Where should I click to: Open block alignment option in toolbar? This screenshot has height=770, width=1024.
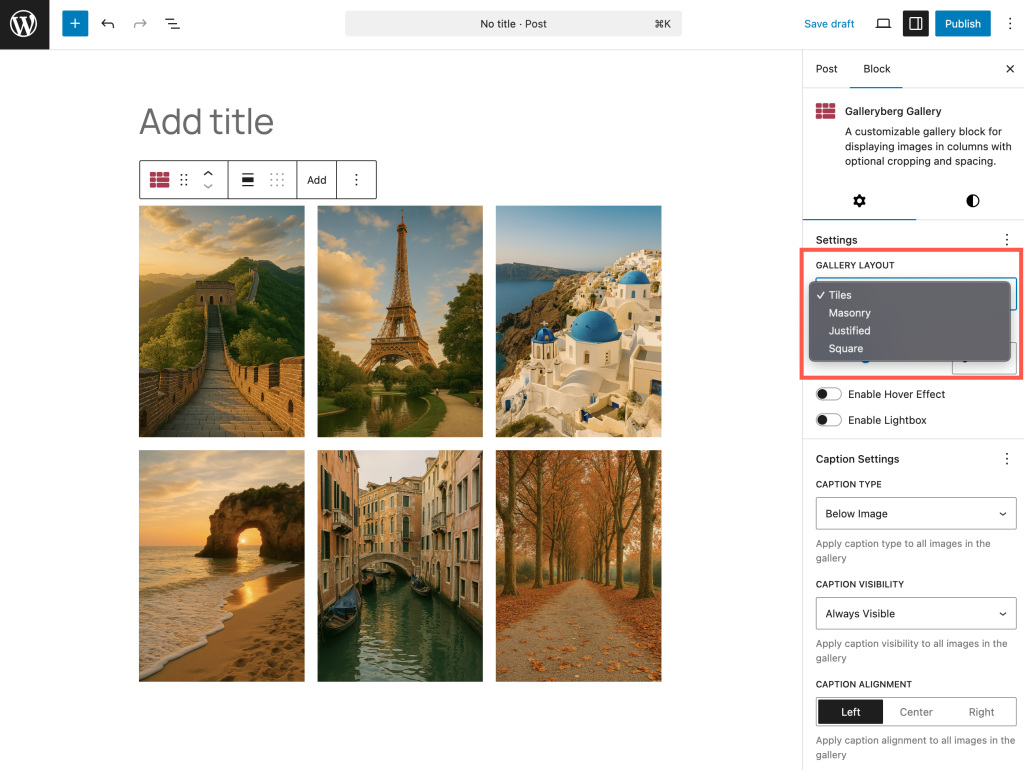click(248, 180)
